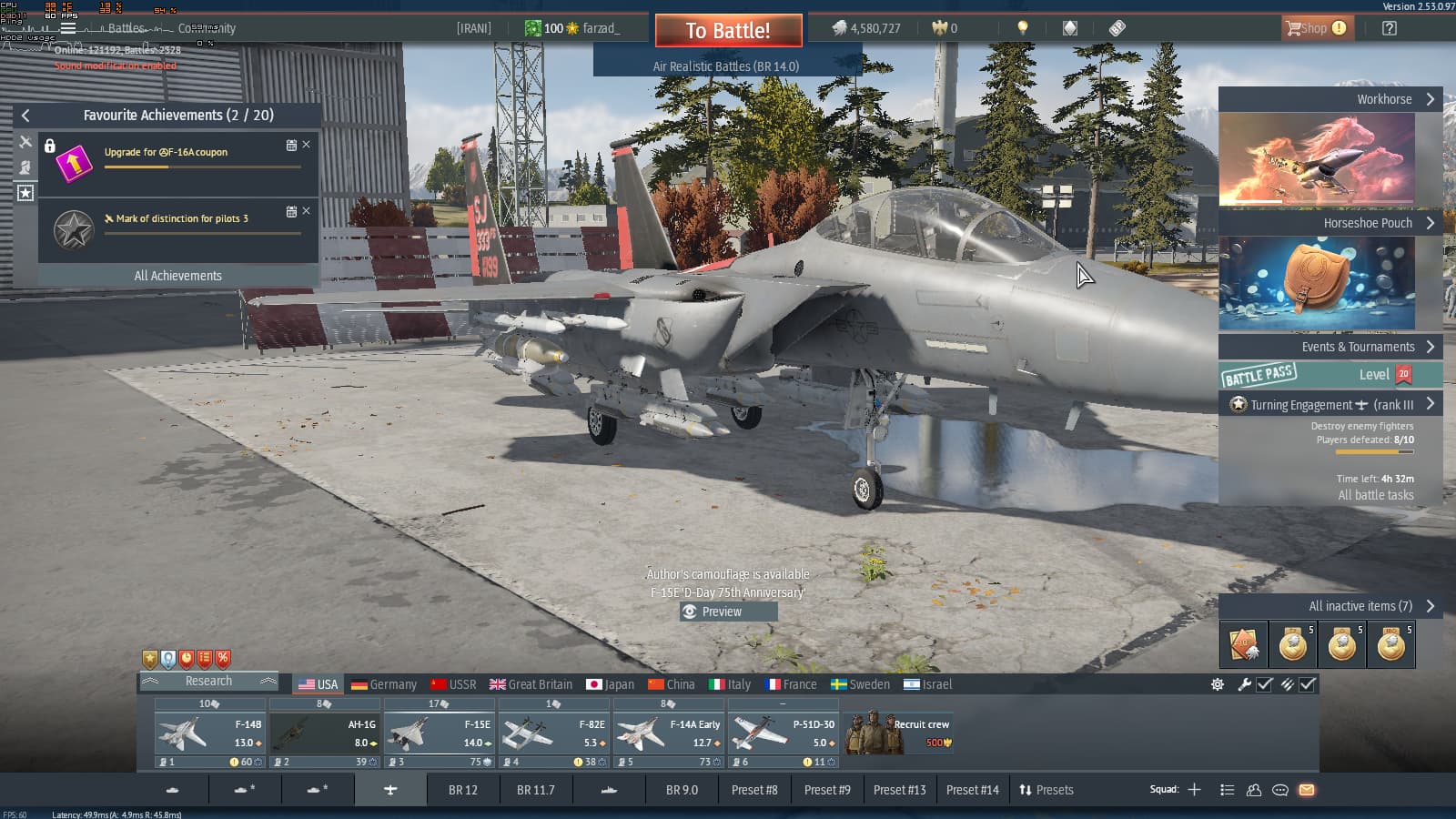This screenshot has height=819, width=1456.
Task: Toggle the checkbox after the camouflage icon
Action: (1308, 685)
